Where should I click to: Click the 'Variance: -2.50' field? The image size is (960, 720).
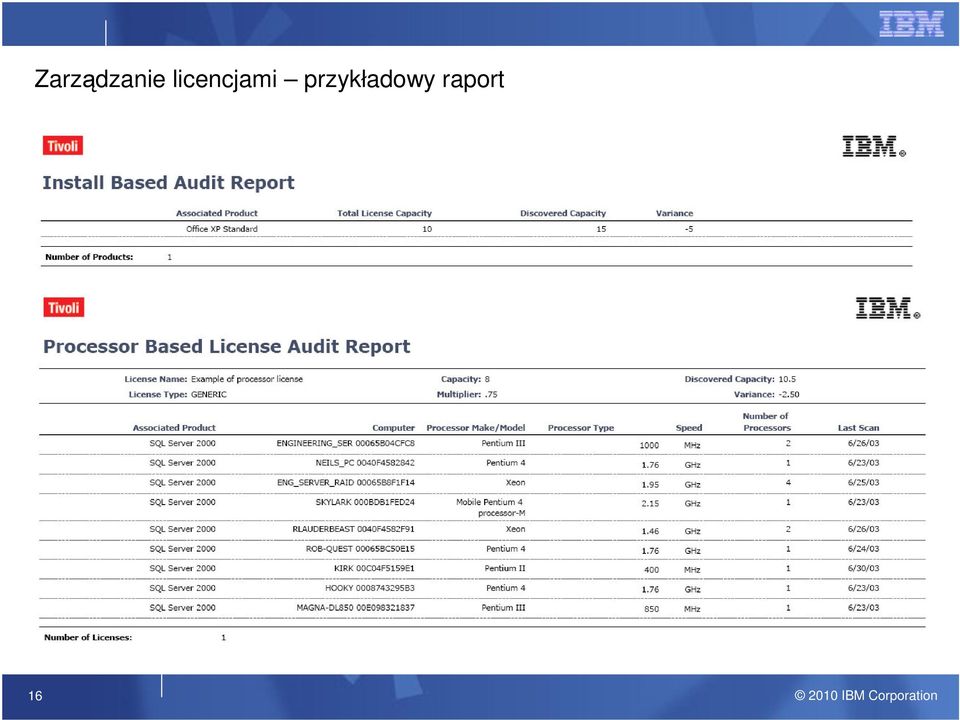click(767, 394)
